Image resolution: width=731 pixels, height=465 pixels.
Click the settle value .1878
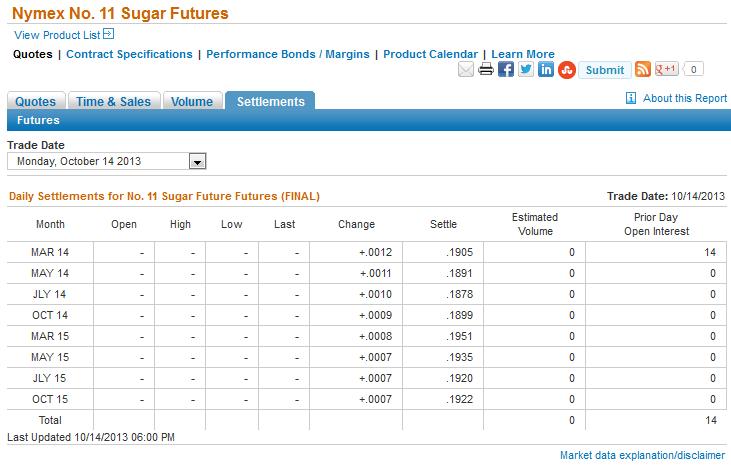459,294
